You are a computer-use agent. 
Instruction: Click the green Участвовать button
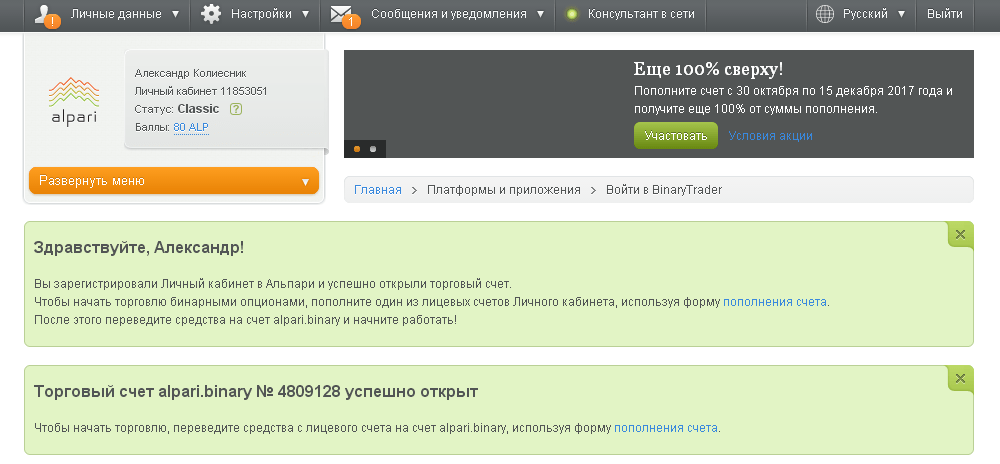675,136
